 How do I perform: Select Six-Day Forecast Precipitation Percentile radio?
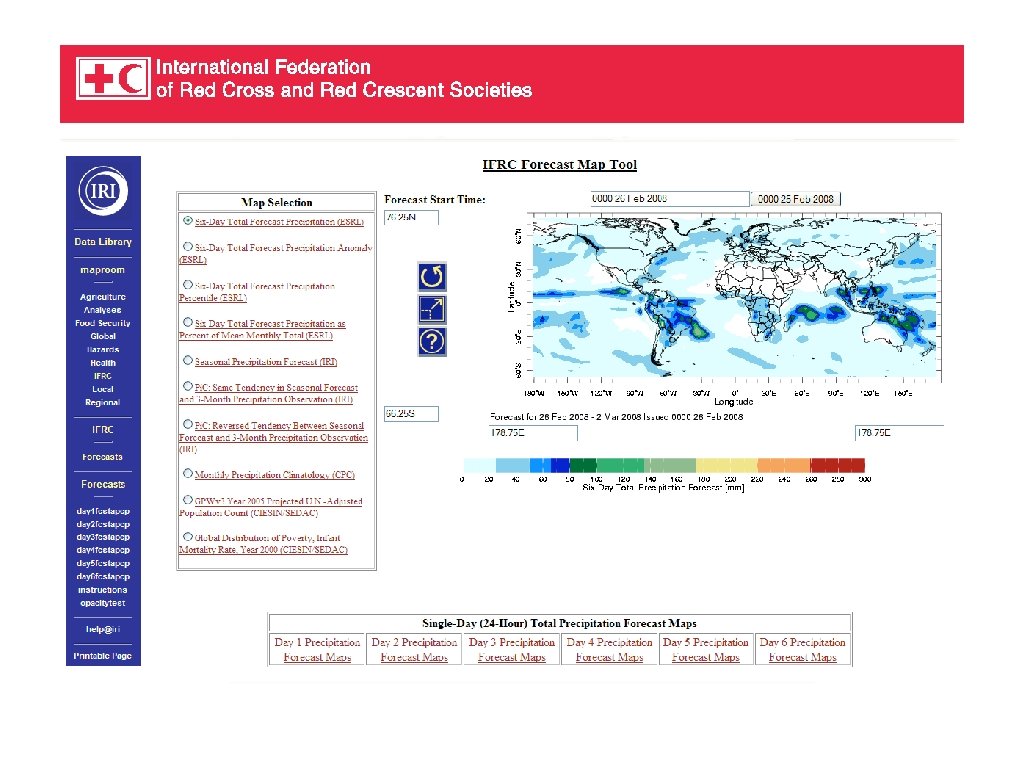click(x=187, y=285)
